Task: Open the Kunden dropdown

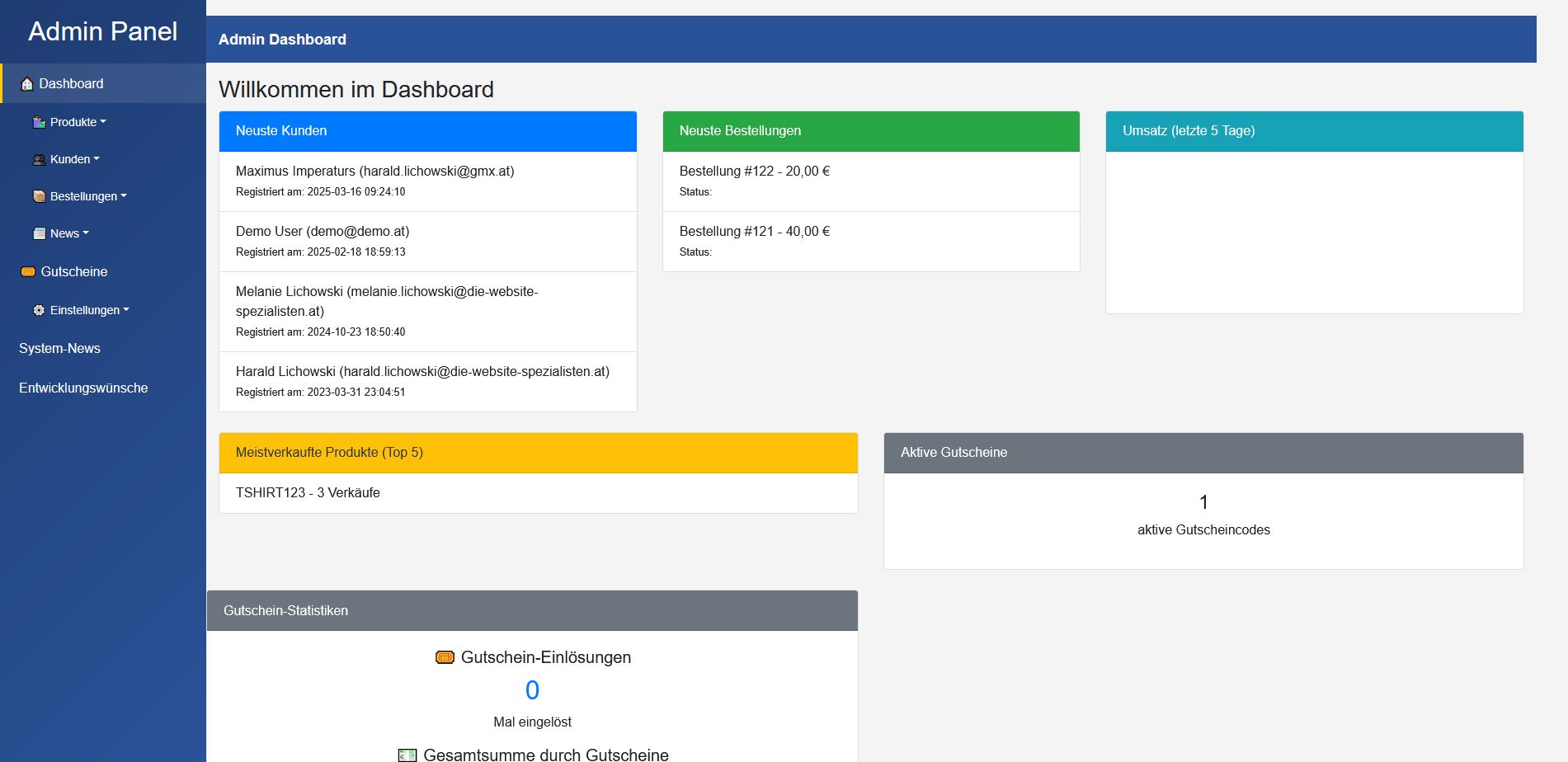Action: coord(72,159)
